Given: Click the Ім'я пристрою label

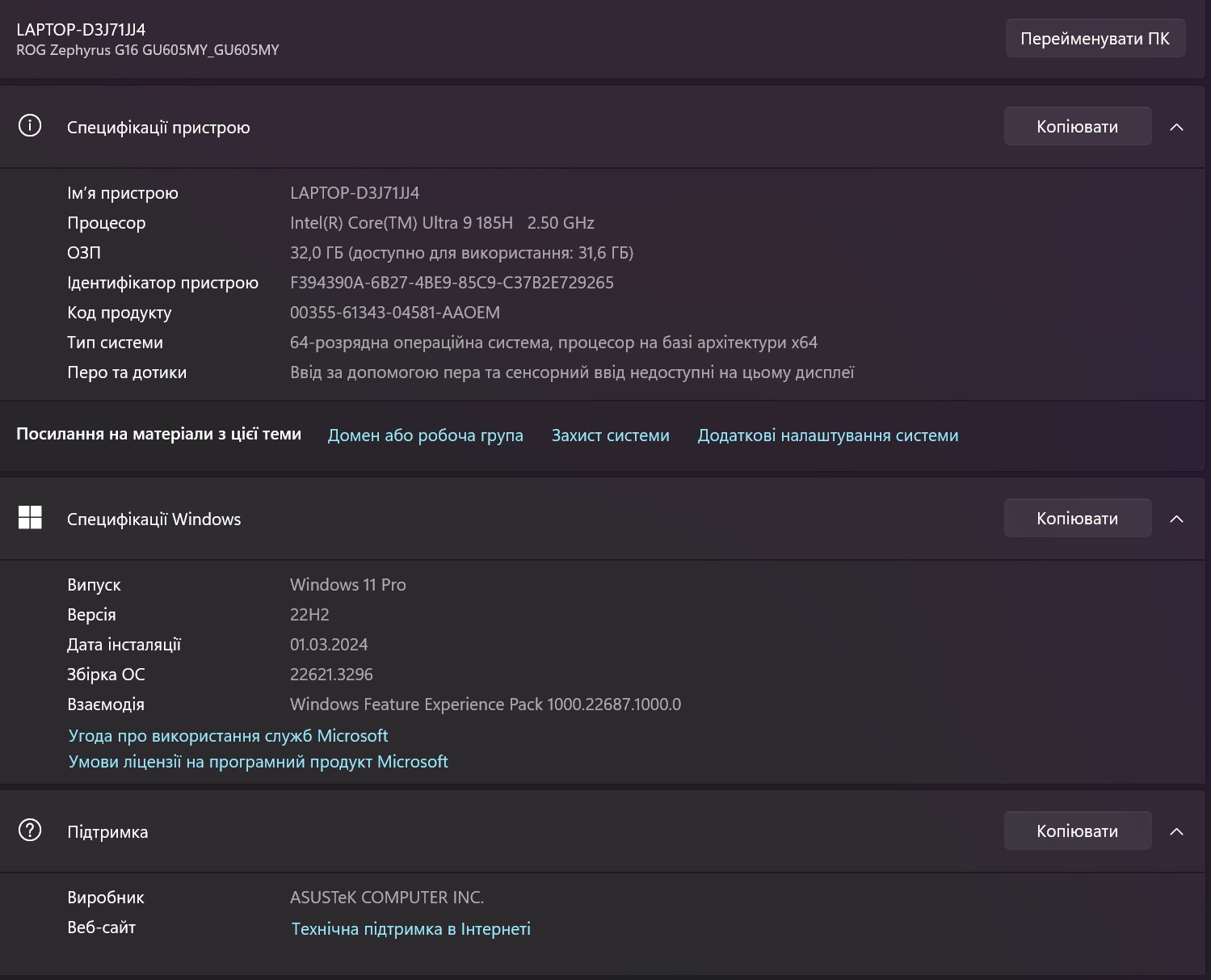Looking at the screenshot, I should (x=123, y=193).
